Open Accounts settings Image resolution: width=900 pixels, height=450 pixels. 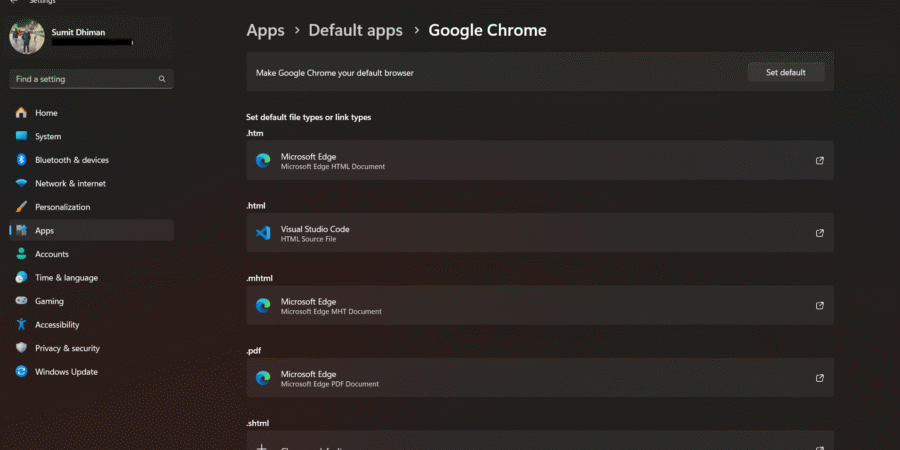coord(91,254)
